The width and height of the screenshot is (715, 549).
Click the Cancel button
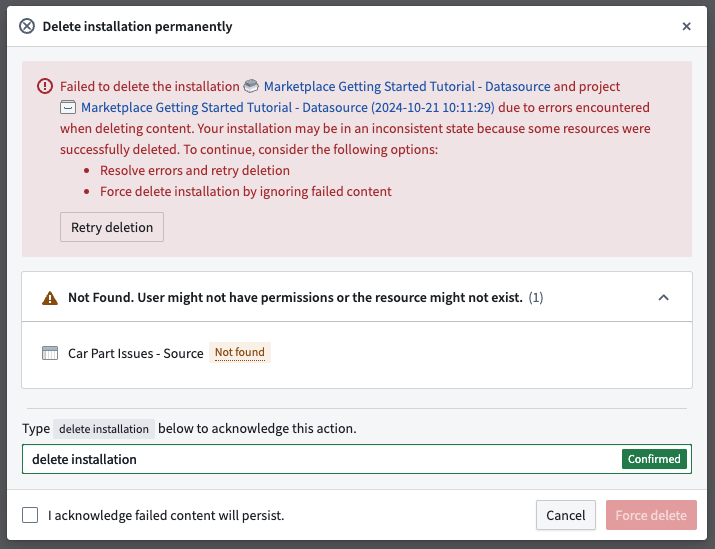coord(566,515)
